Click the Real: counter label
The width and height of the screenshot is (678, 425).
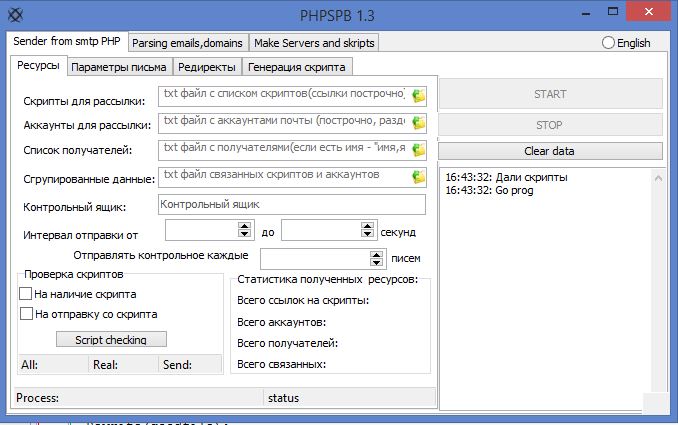[x=105, y=364]
